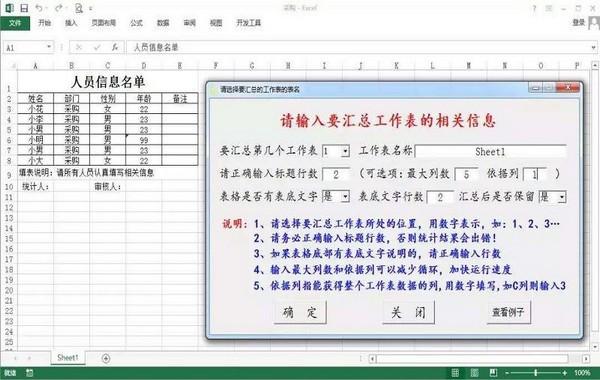The height and width of the screenshot is (380, 600).
Task: Click the Print Preview icon in quick access toolbar
Action: click(x=78, y=8)
